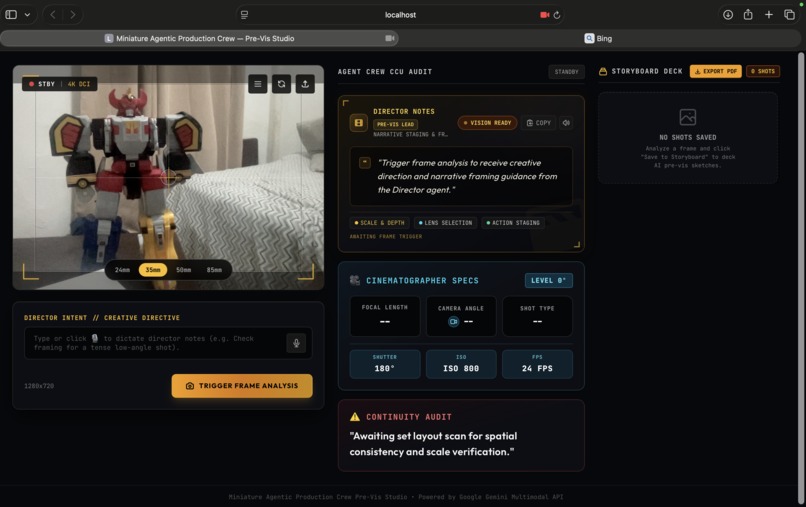This screenshot has height=507, width=806.
Task: Upload a frame with the upload icon
Action: tap(305, 84)
